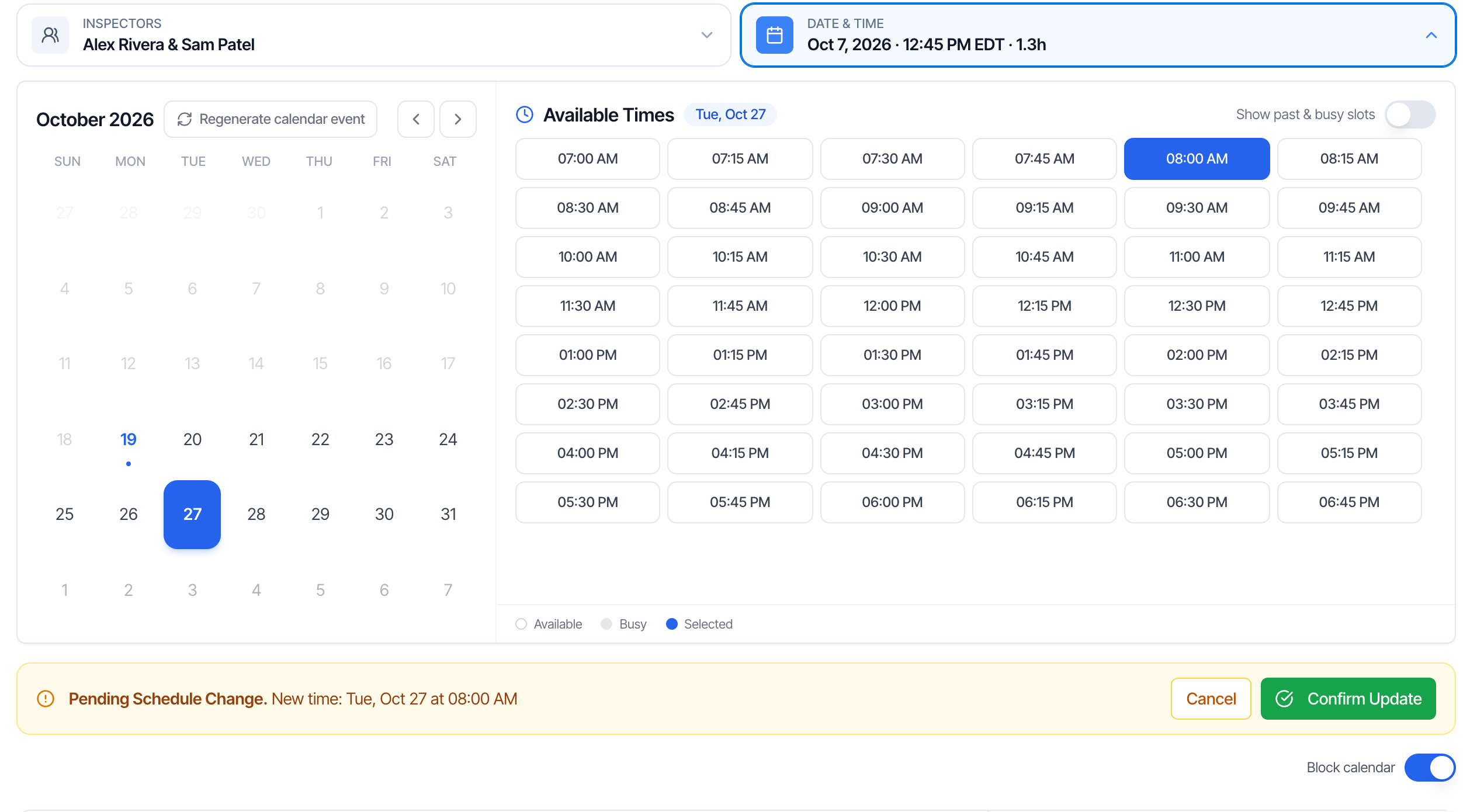Choose the 12:45 PM time slot
1477x812 pixels.
[1349, 306]
